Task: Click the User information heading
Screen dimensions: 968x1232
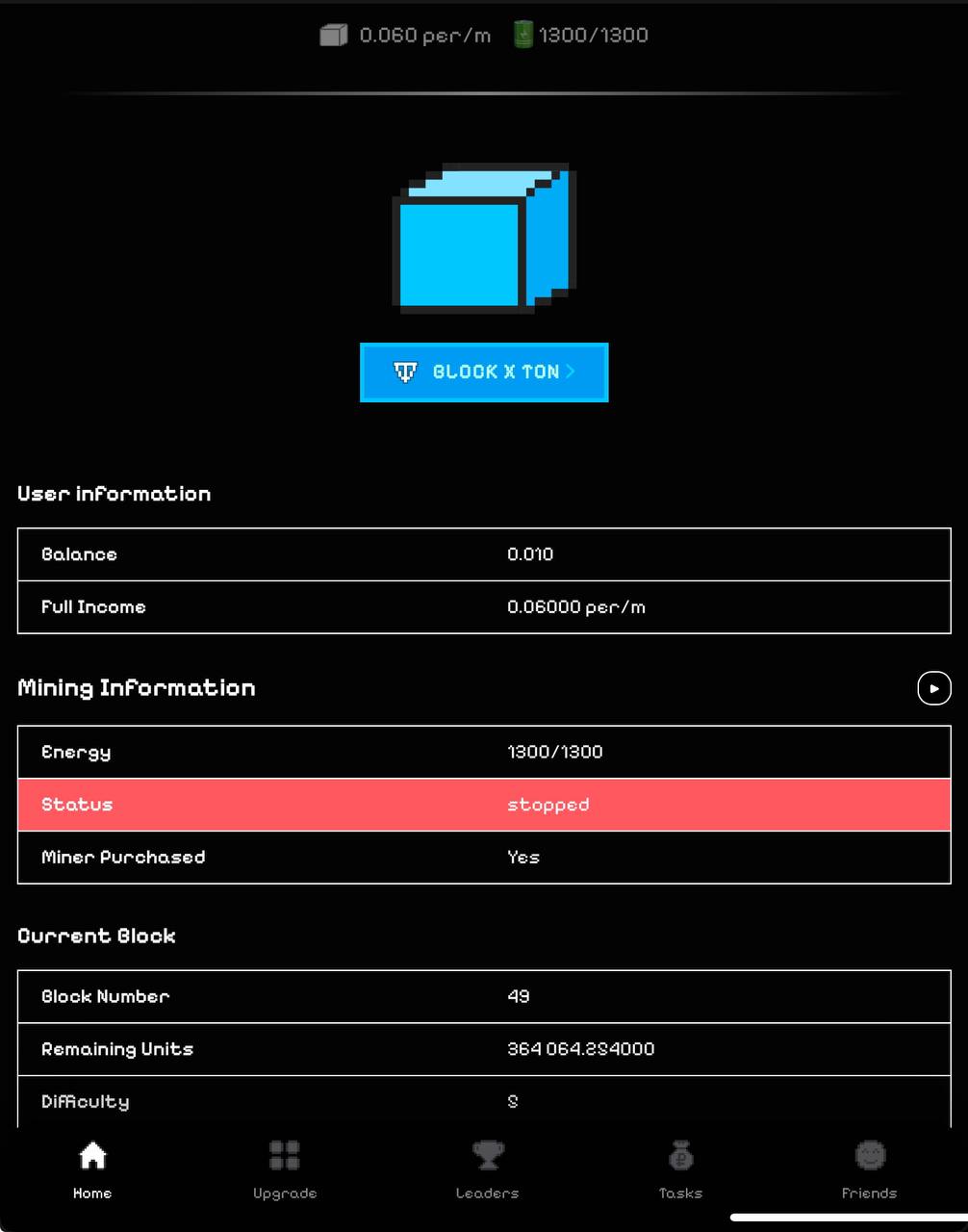Action: click(114, 494)
